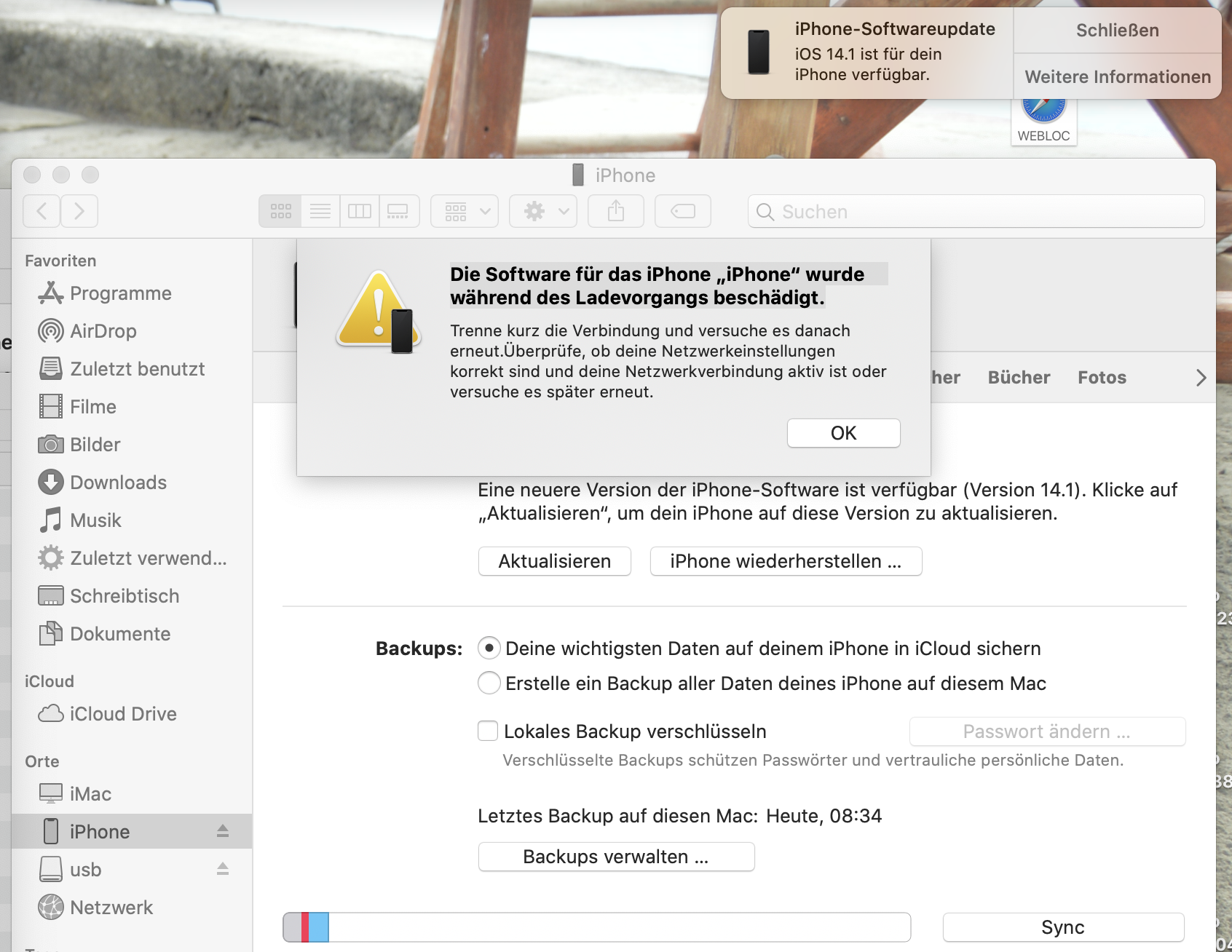Switch to the Fotos tab

(1102, 378)
